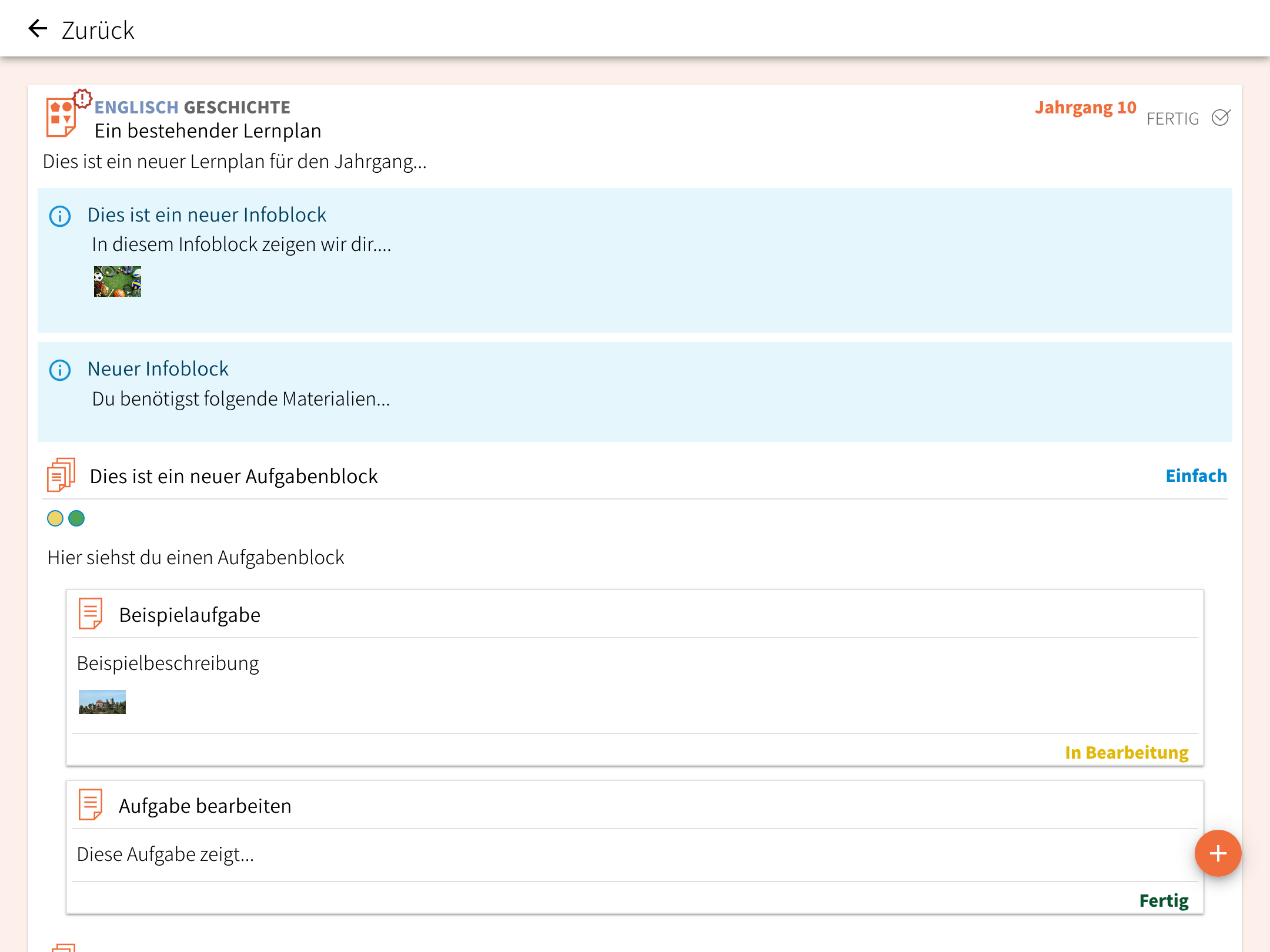Expand the Neuer Infoblock section title
Viewport: 1270px width, 952px height.
pos(158,369)
